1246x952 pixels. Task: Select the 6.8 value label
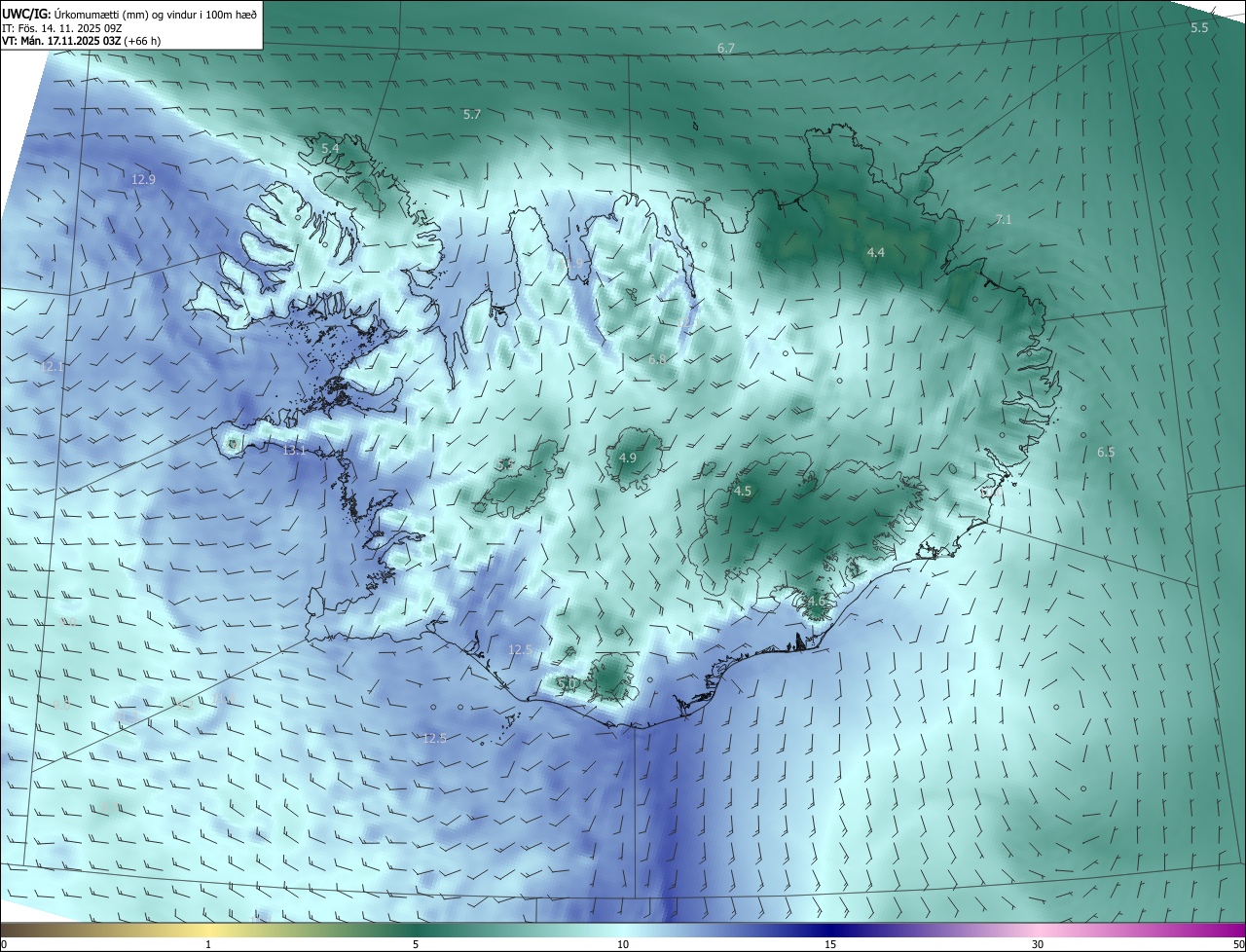coord(657,359)
